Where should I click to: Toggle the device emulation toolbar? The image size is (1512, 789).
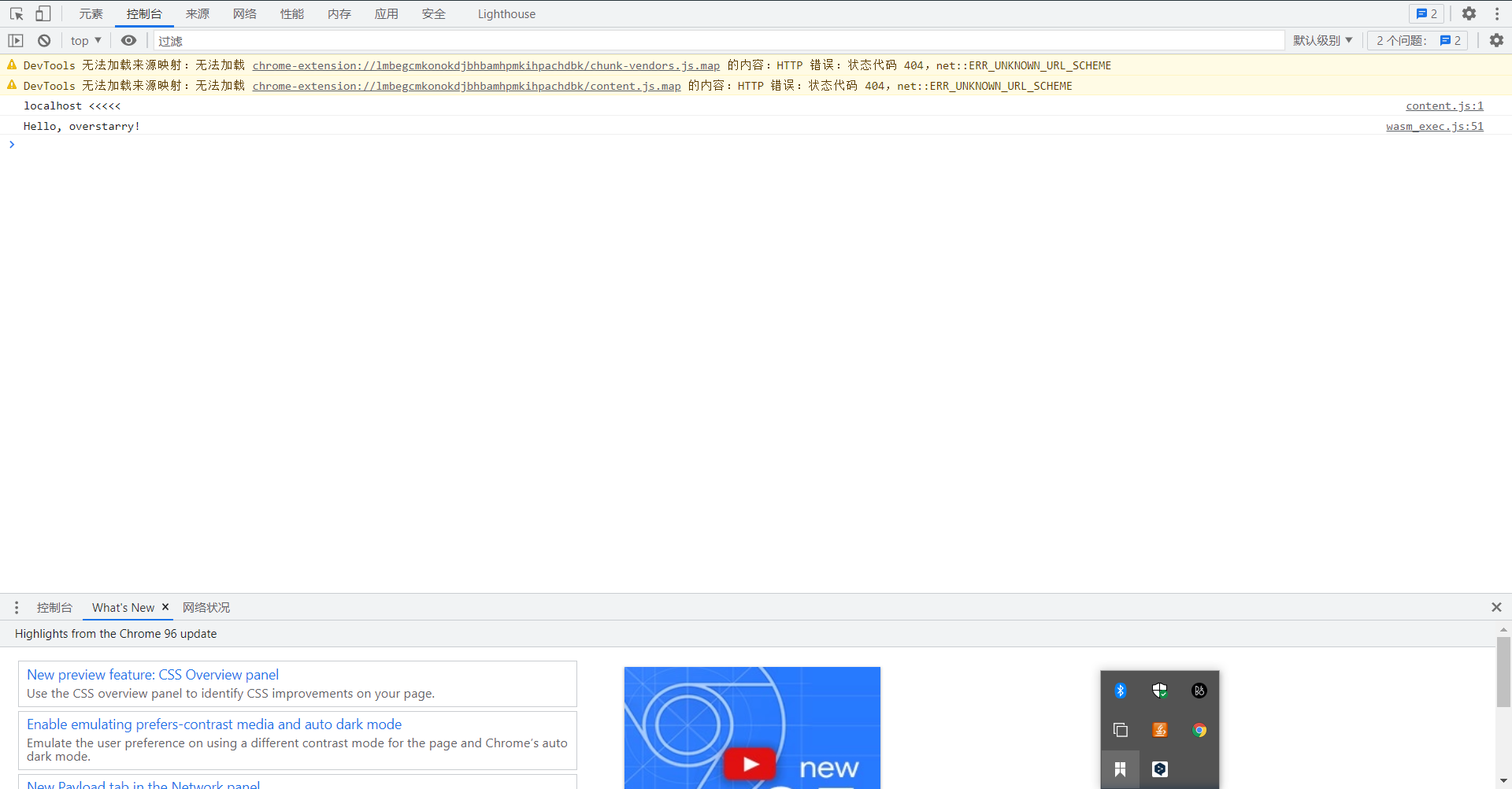tap(43, 13)
